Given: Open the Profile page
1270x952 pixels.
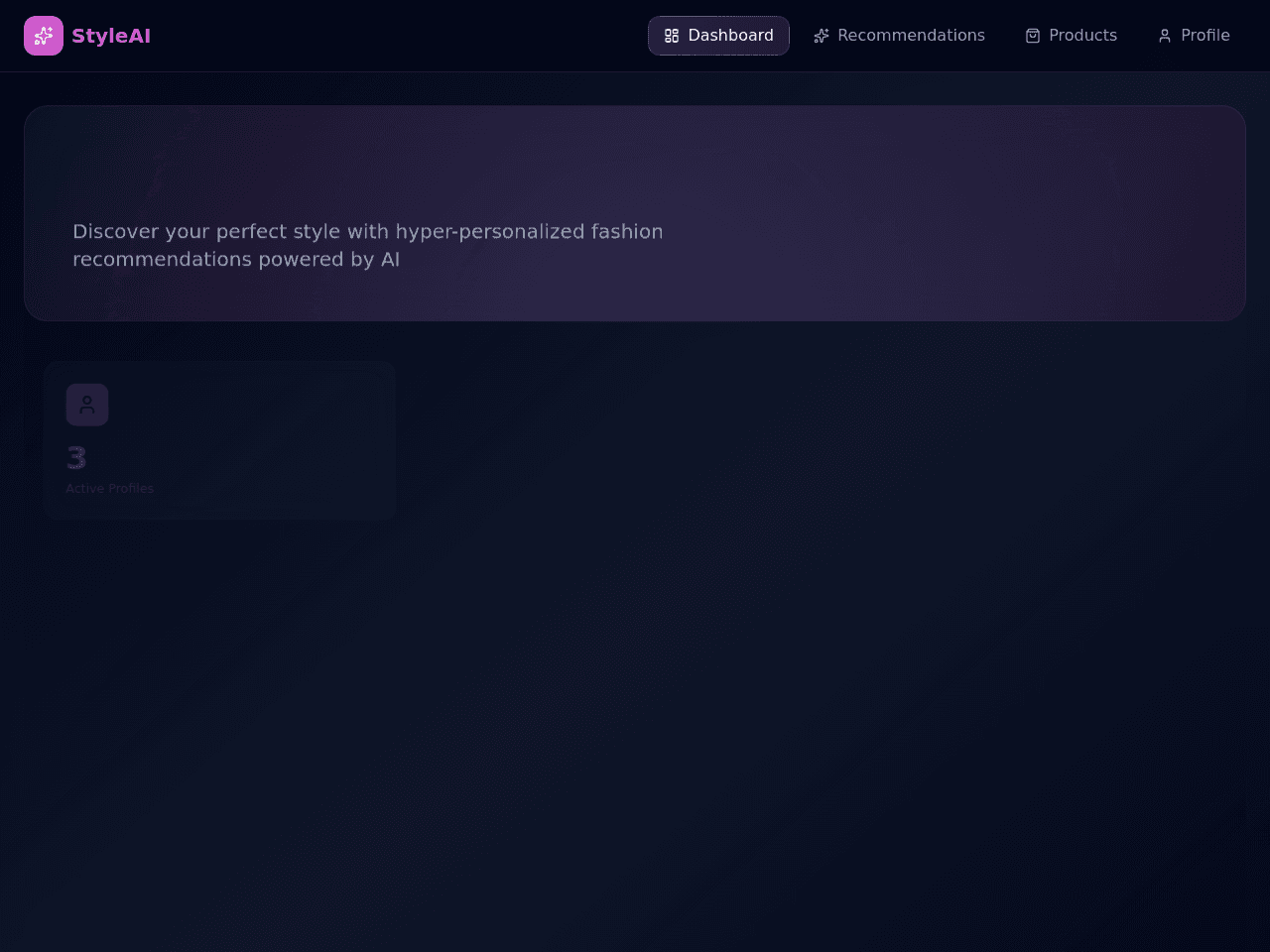Looking at the screenshot, I should coord(1194,36).
